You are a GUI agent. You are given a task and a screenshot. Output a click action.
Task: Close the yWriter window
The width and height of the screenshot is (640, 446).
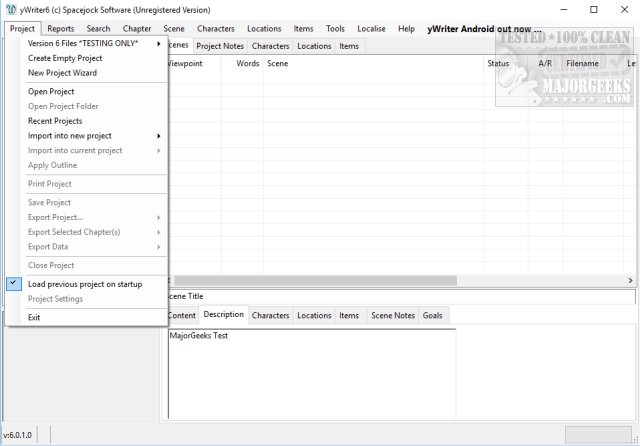click(624, 10)
